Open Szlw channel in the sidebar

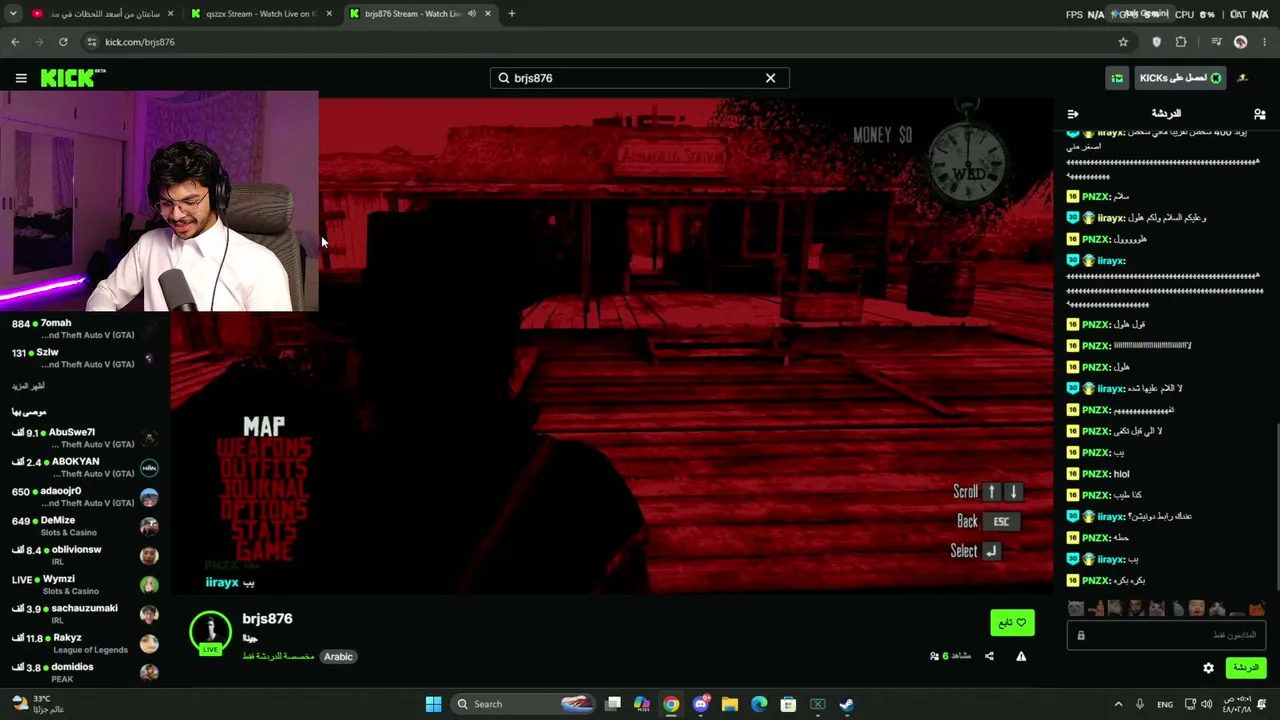pos(85,358)
